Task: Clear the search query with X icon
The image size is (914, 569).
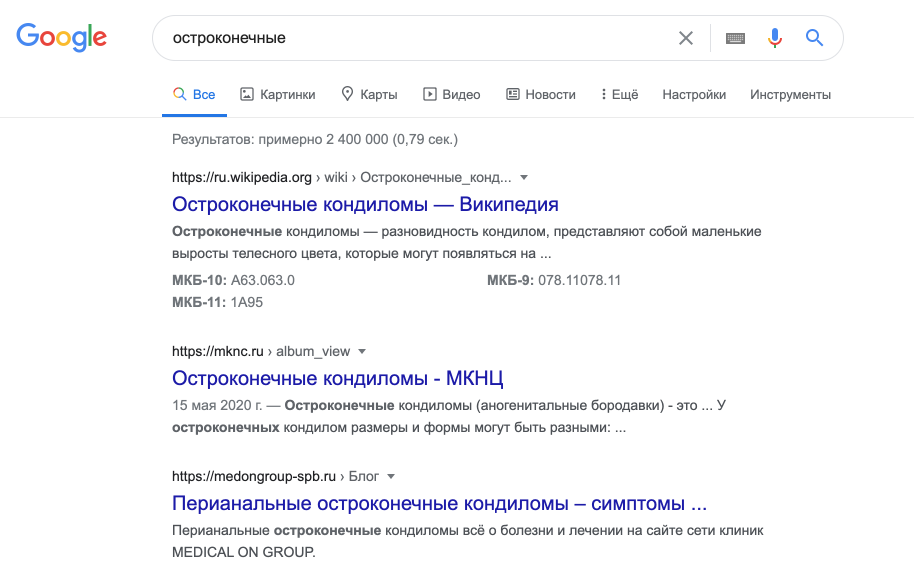Action: tap(686, 38)
